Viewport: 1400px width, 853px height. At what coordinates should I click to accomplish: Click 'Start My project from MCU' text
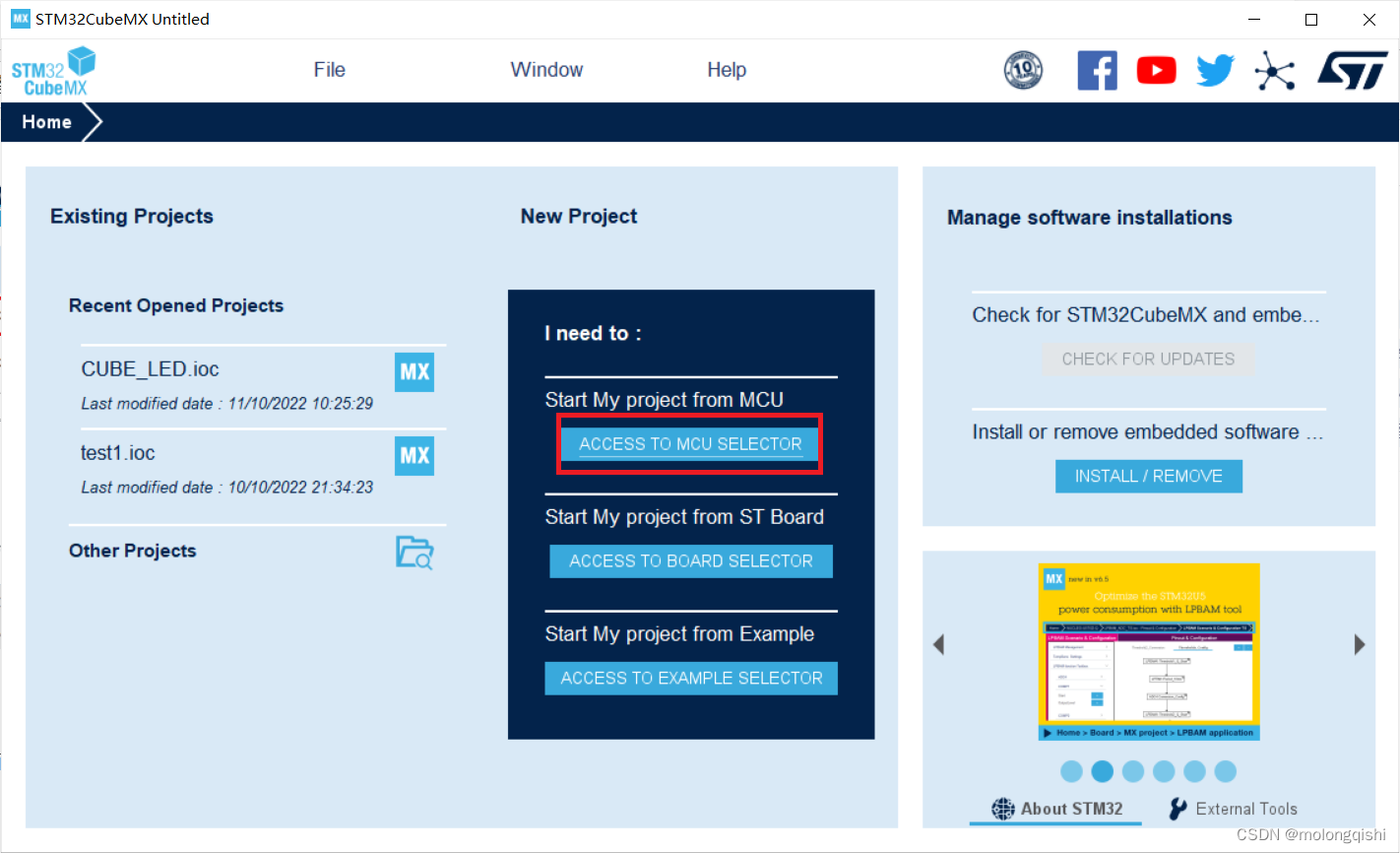(665, 400)
